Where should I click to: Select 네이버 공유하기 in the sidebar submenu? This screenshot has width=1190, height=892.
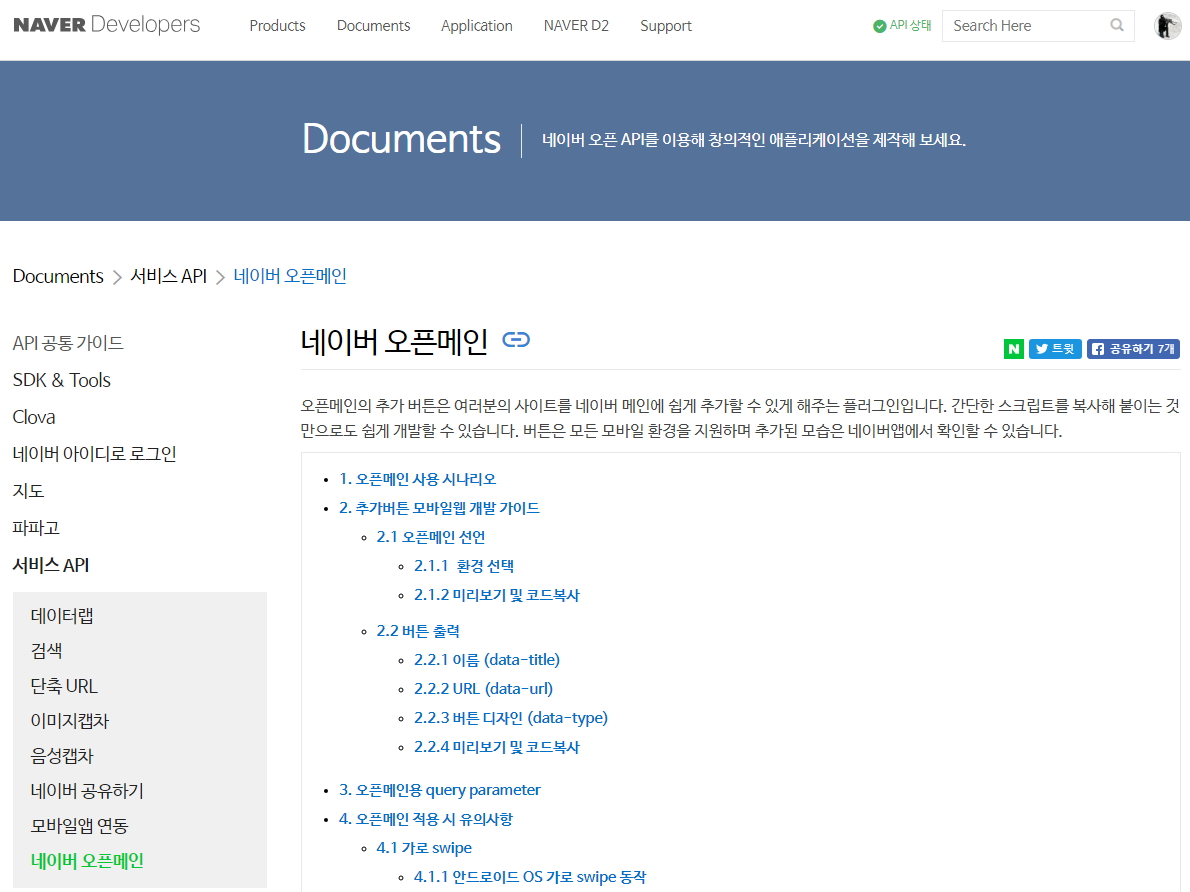coord(87,791)
